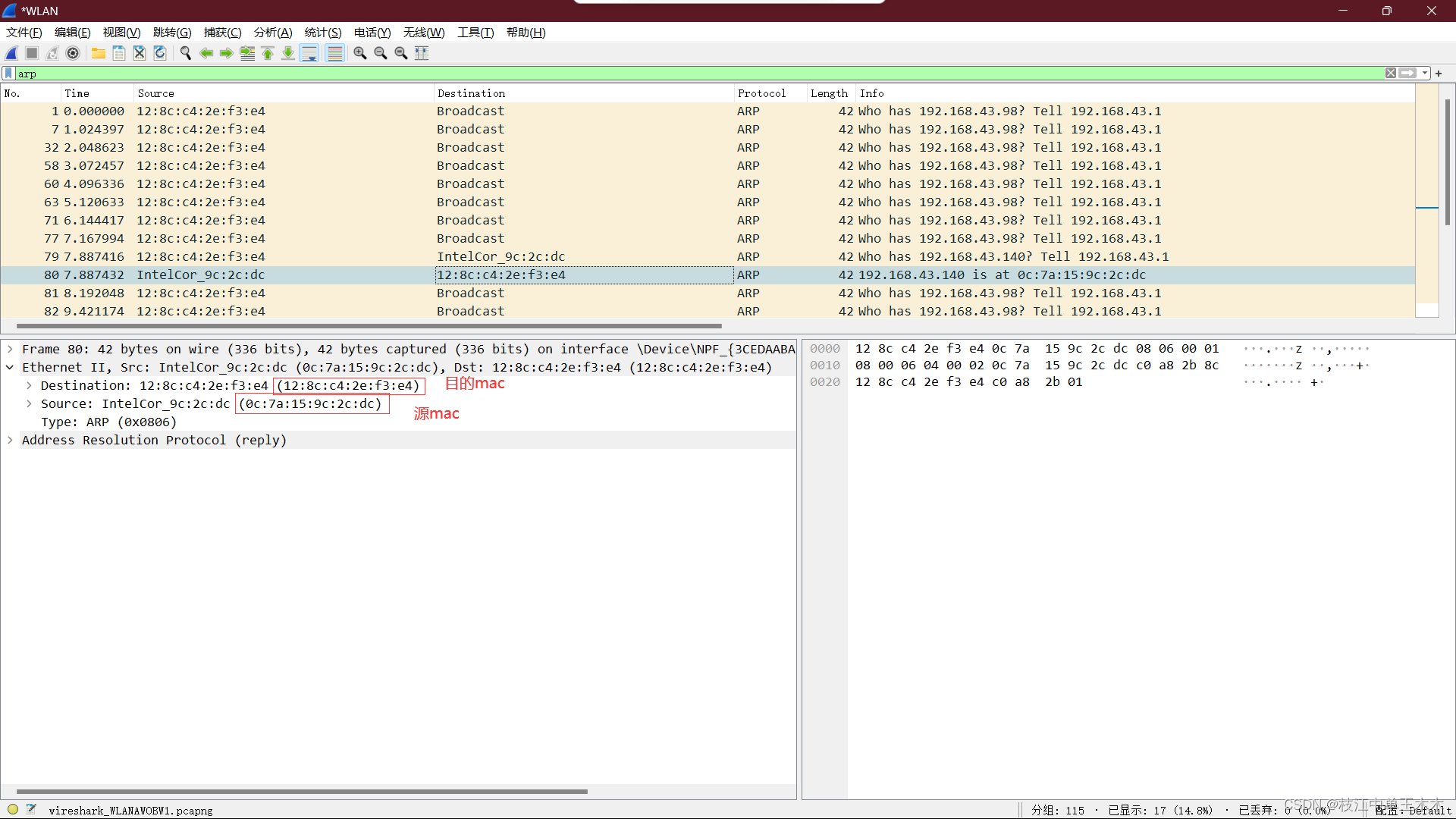Open the 捕获(C) menu
This screenshot has height=819, width=1456.
(223, 33)
